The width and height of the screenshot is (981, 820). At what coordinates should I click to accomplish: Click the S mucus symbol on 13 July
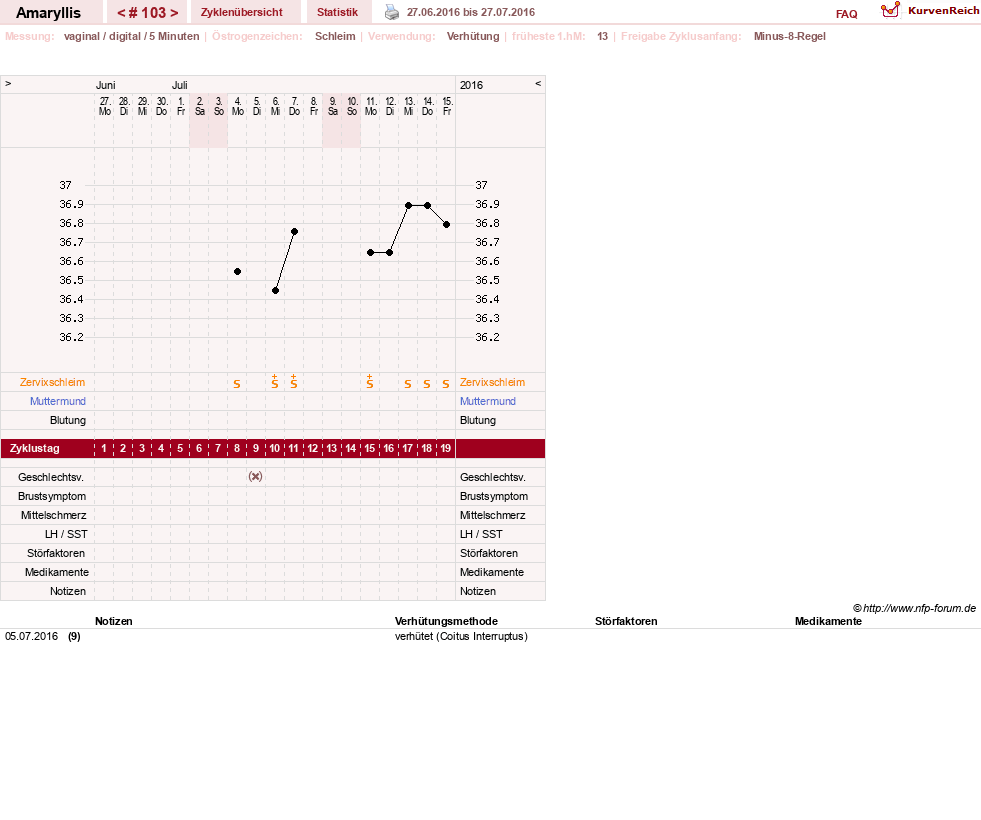(408, 384)
